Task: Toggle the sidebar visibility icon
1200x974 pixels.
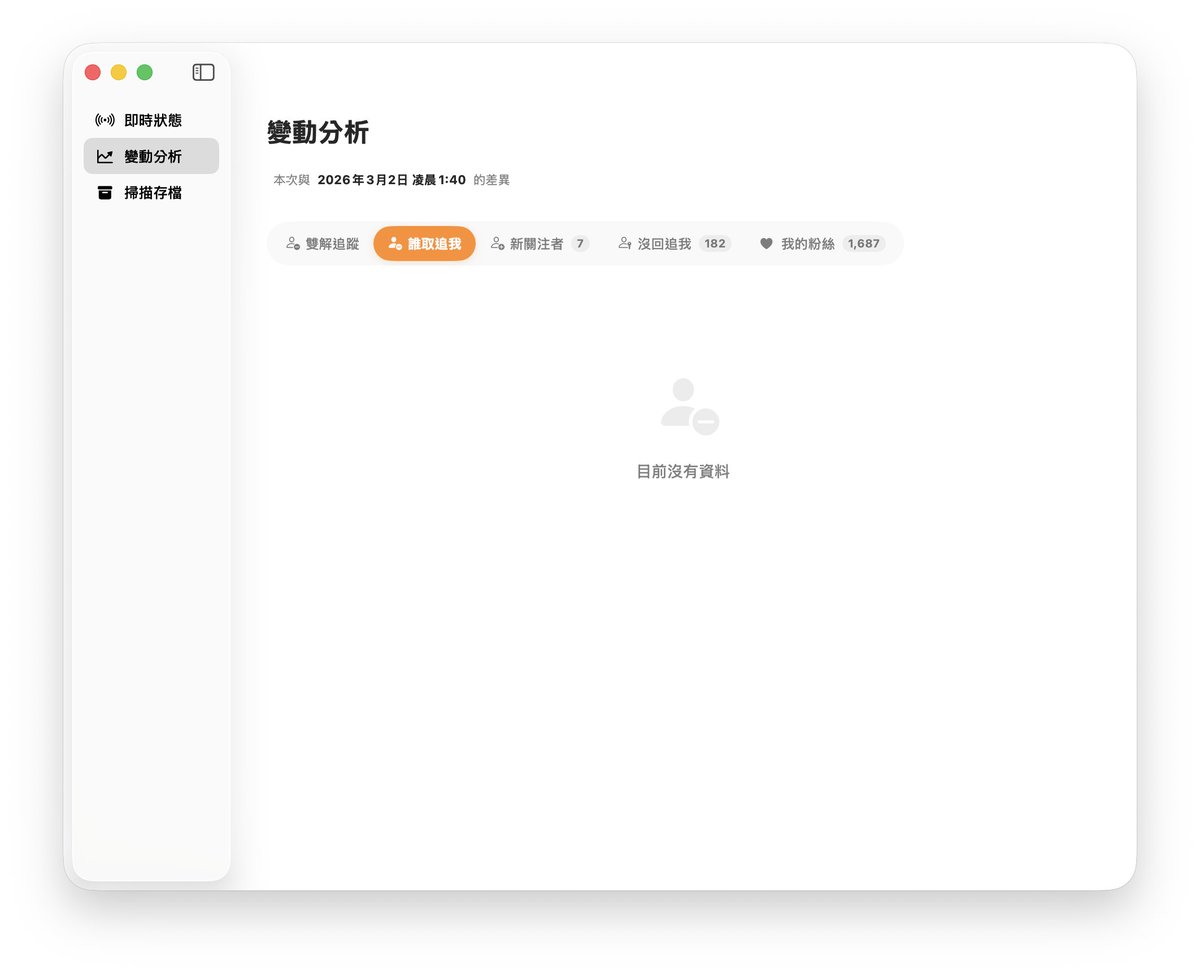Action: [x=203, y=72]
